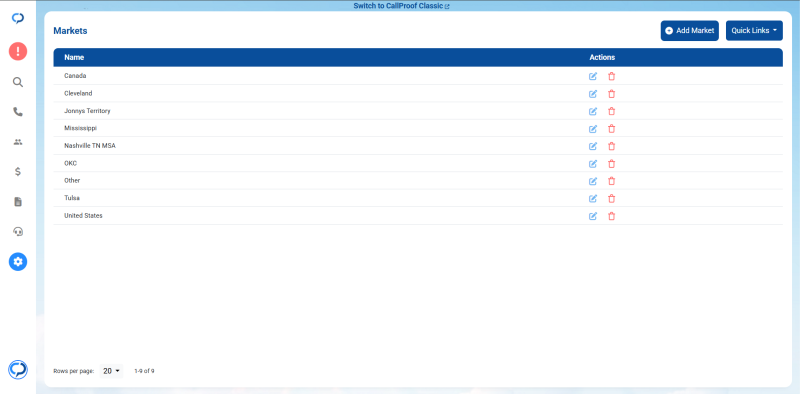The image size is (800, 394).
Task: Open the phone calls sidebar icon
Action: click(18, 112)
